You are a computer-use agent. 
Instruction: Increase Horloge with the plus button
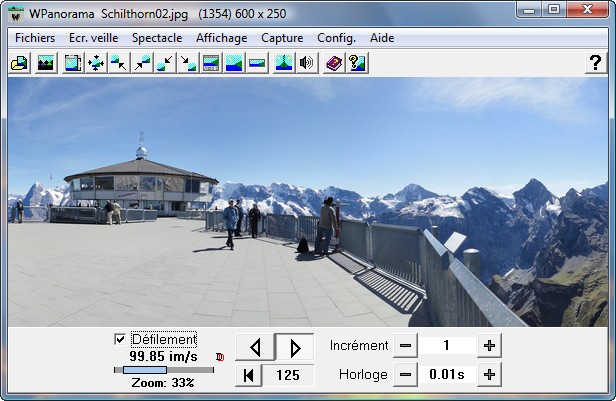click(x=489, y=375)
